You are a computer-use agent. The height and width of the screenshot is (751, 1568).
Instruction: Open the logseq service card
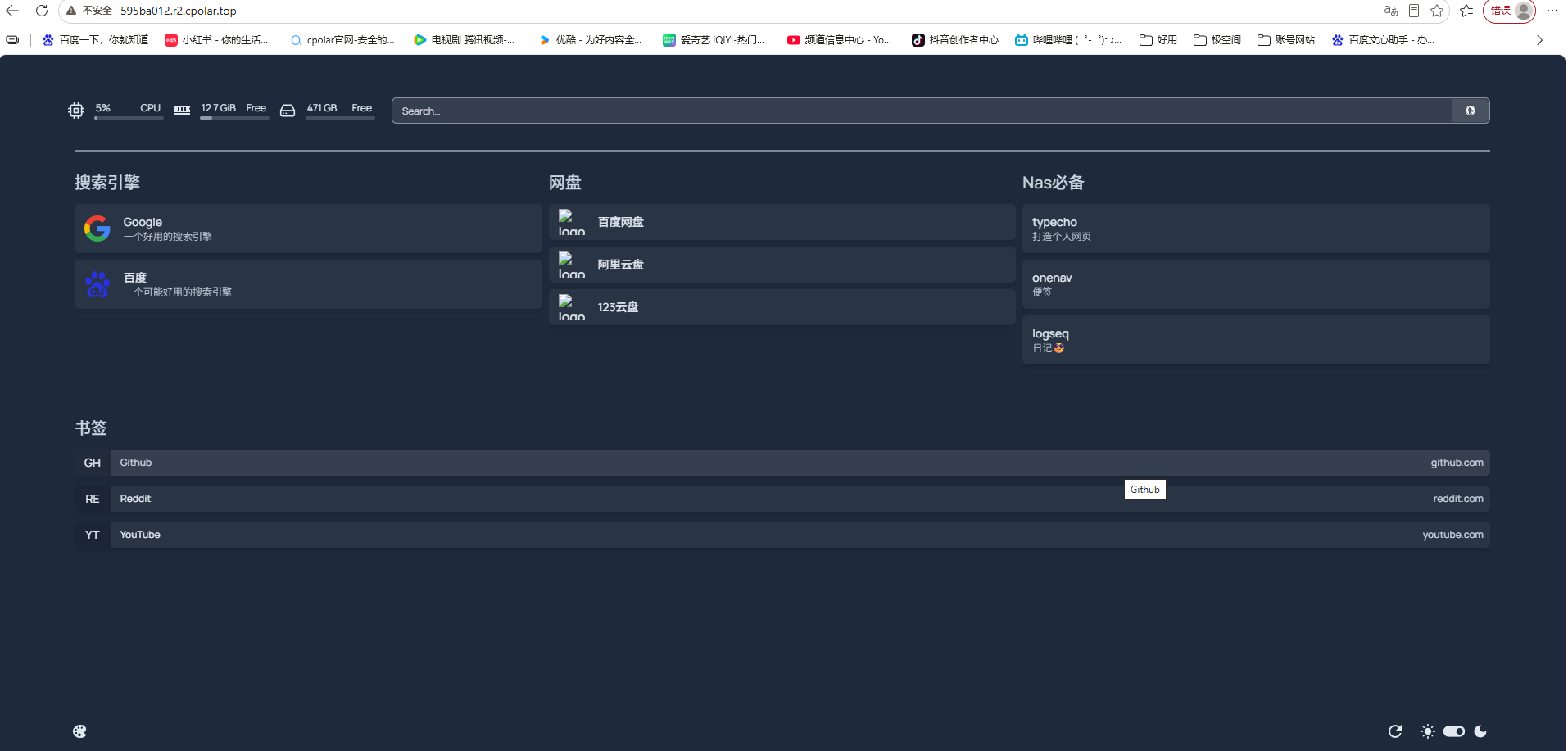1256,340
